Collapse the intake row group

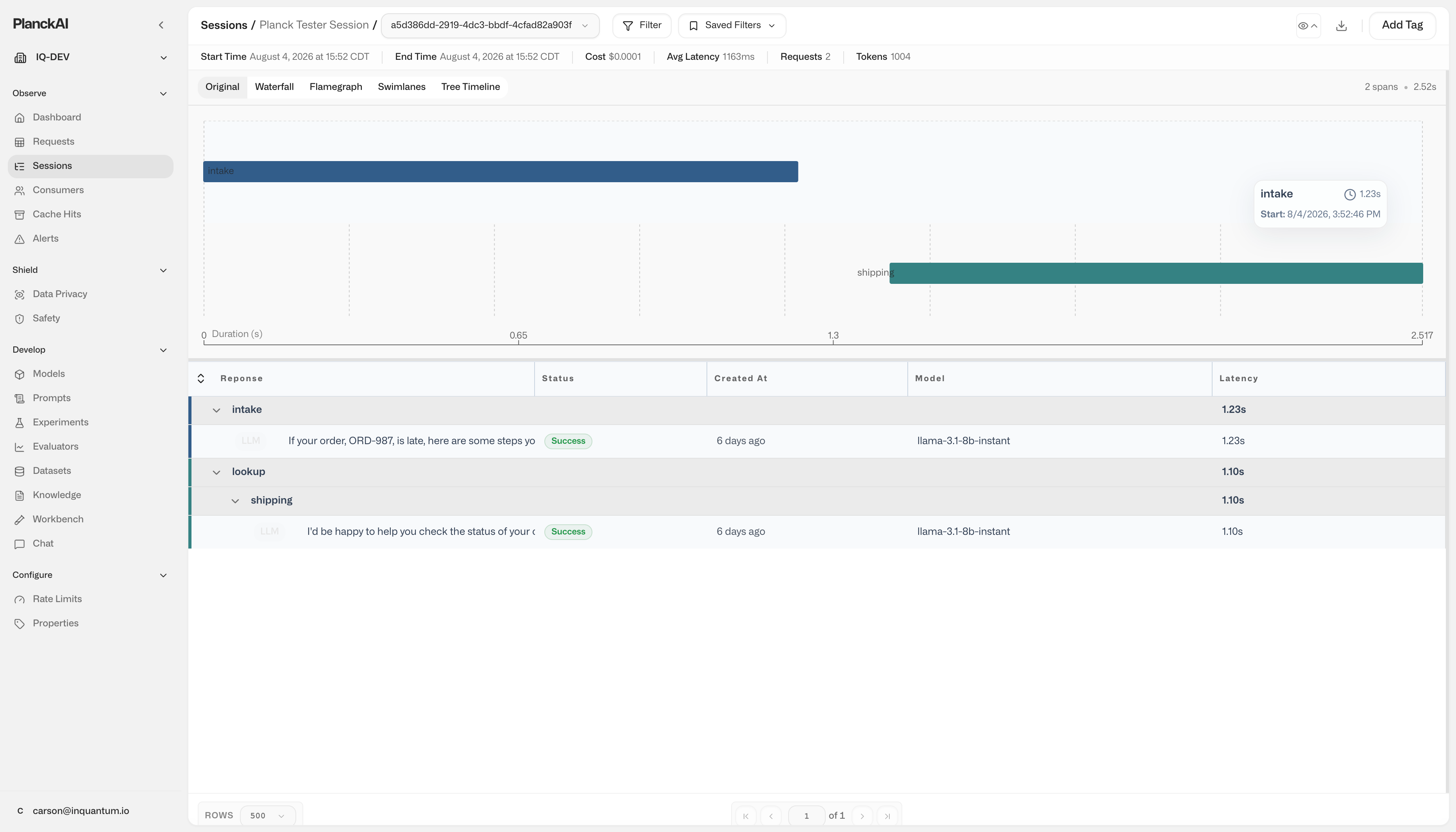(x=216, y=410)
